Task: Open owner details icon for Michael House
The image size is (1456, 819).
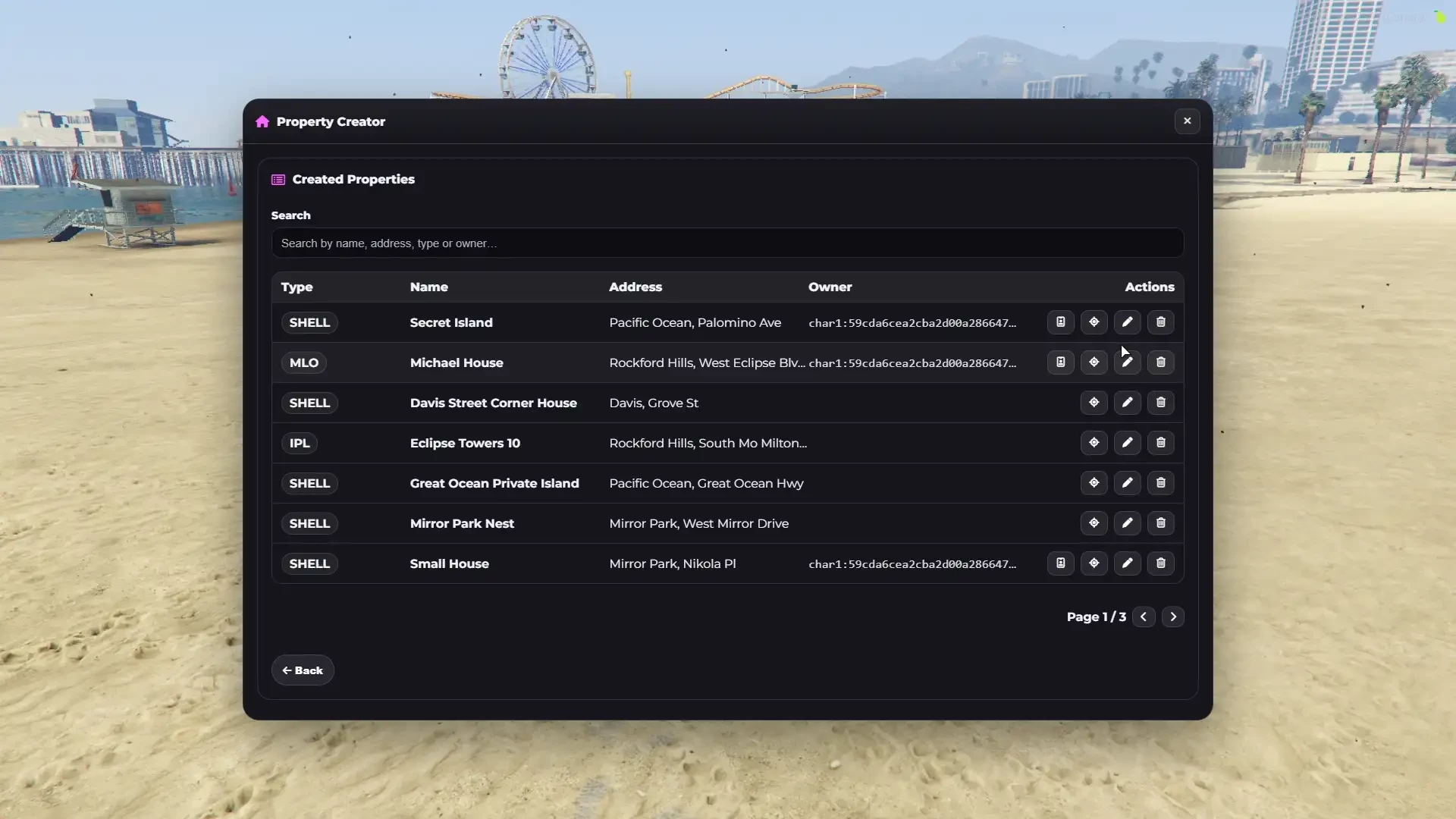Action: pos(1060,362)
